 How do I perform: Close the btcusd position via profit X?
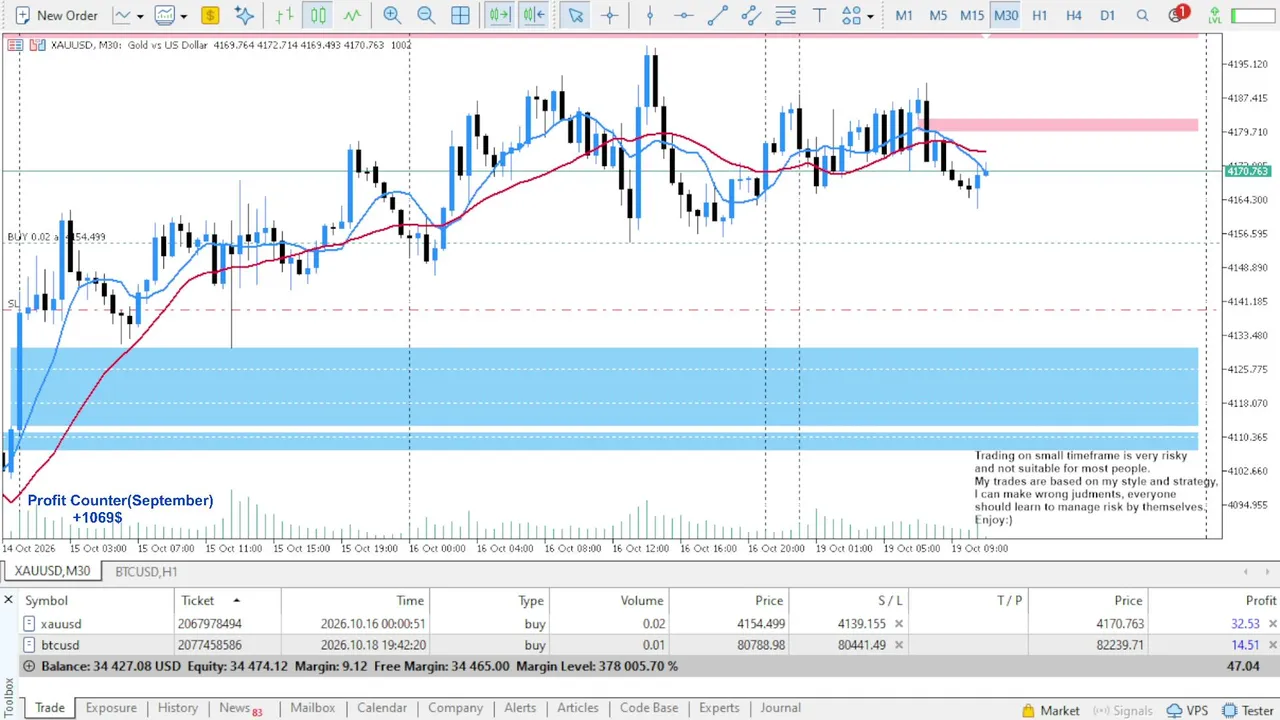pos(1272,645)
